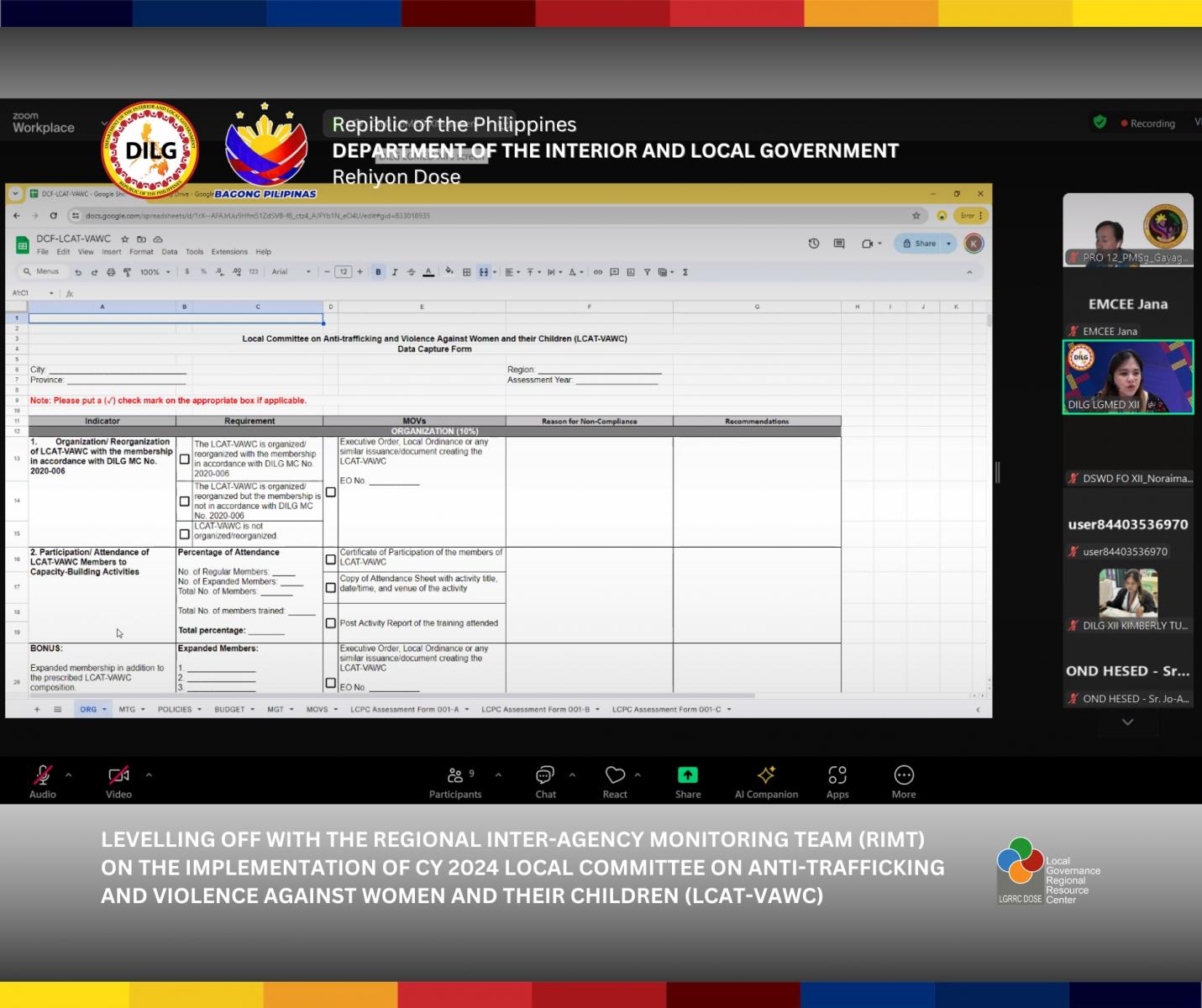Click the insert chart icon
Viewport: 1202px width, 1008px height.
[x=631, y=272]
